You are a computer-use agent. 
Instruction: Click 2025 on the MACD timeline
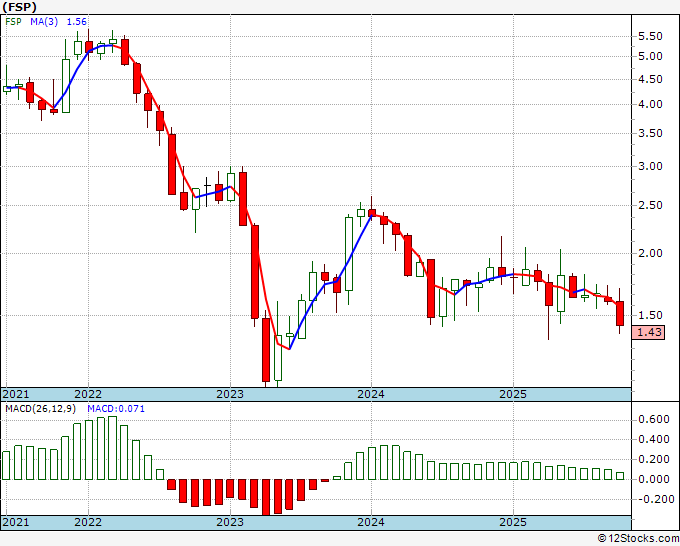coord(513,522)
